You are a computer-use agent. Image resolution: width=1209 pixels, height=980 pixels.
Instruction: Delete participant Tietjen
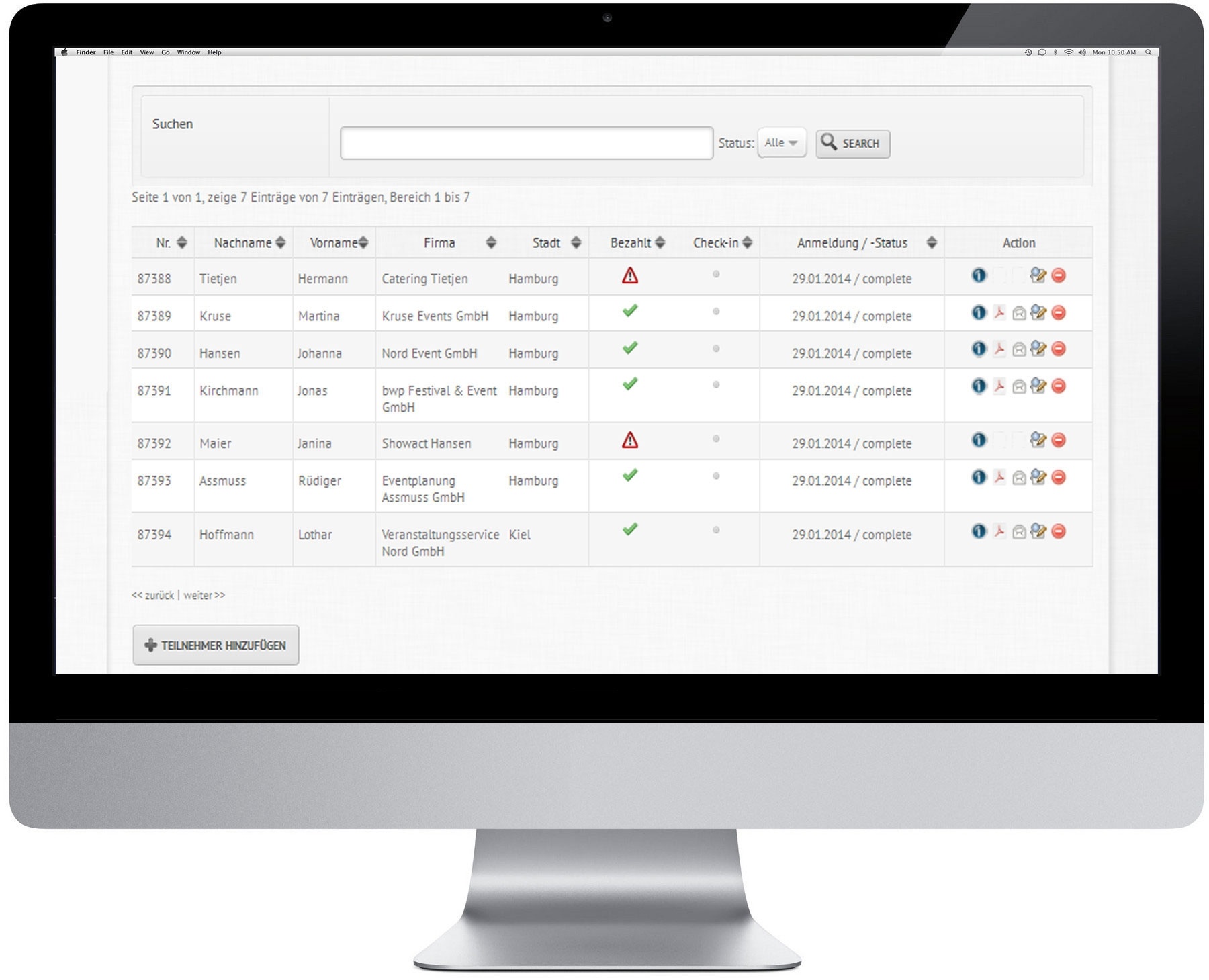1059,275
